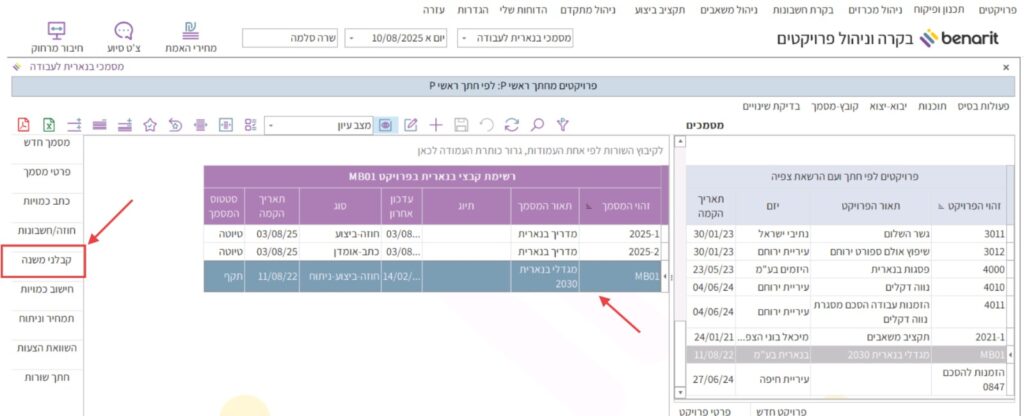The image size is (1024, 416).
Task: Click the pencil edit icon
Action: click(410, 125)
